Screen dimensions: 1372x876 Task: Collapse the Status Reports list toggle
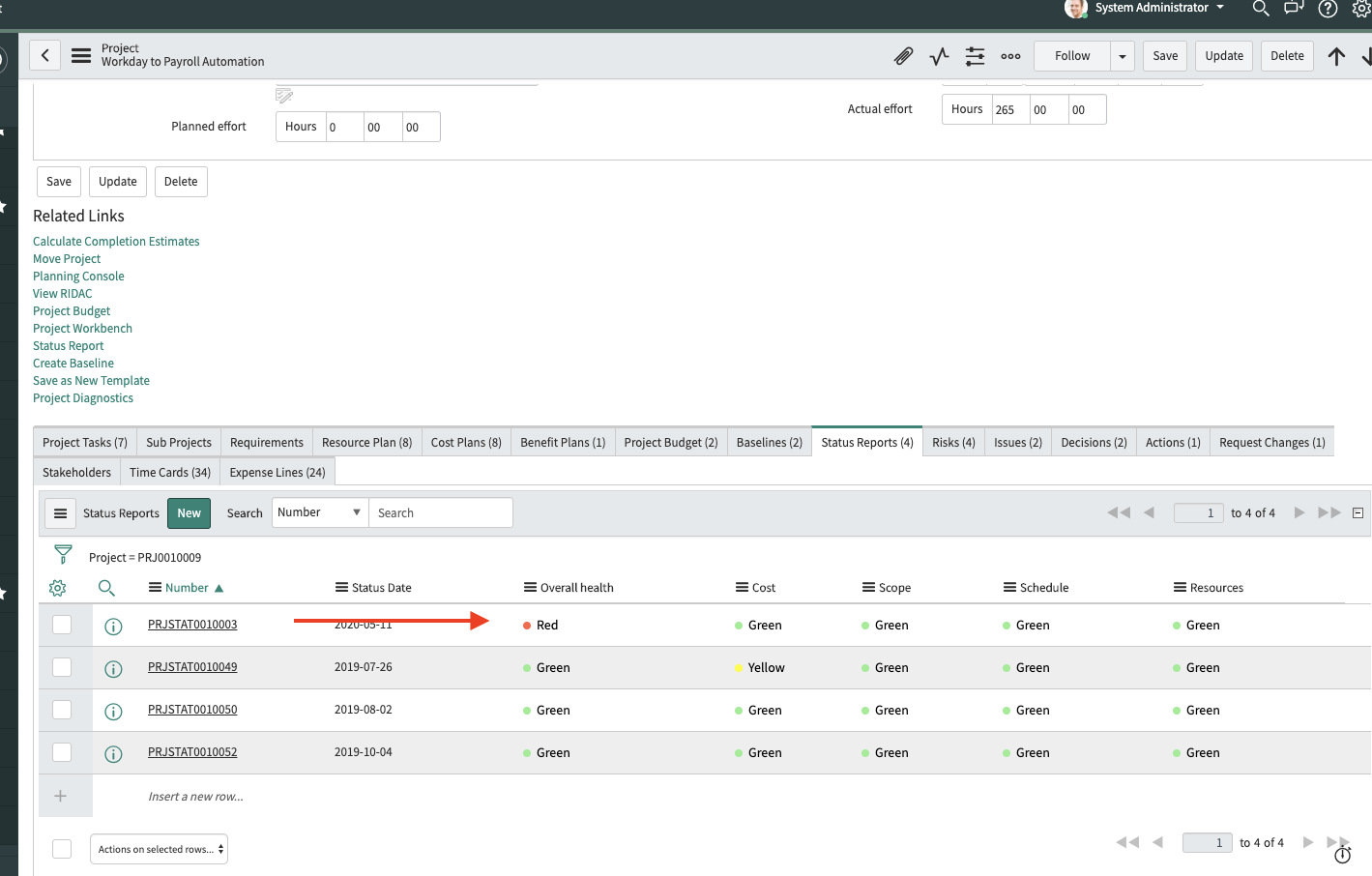tap(1357, 513)
